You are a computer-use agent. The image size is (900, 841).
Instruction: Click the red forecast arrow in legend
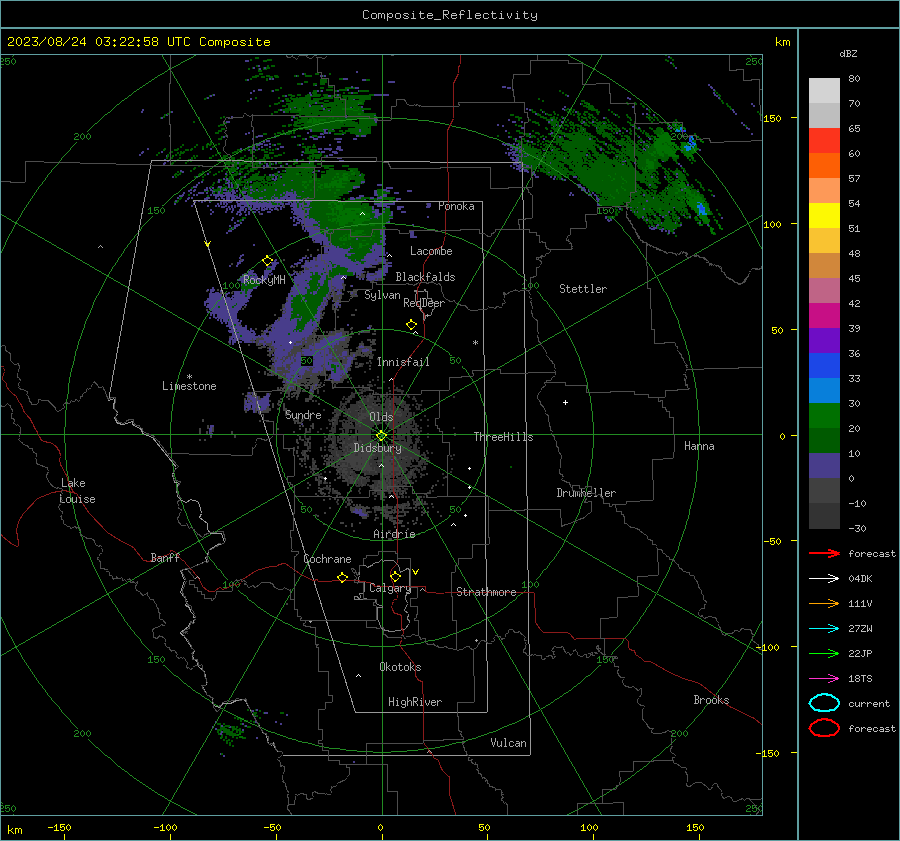[824, 553]
